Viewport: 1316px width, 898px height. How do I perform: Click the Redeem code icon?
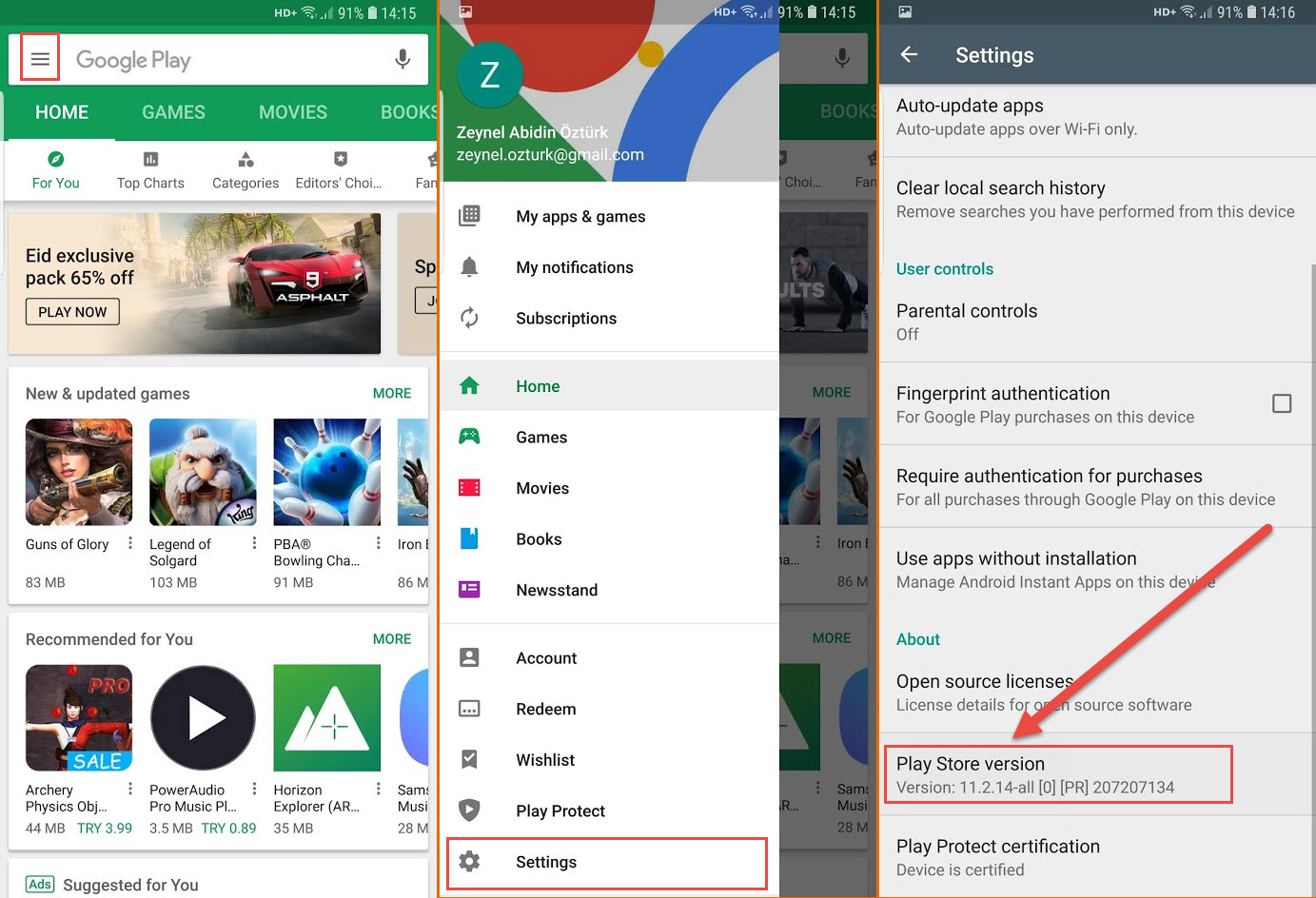469,709
